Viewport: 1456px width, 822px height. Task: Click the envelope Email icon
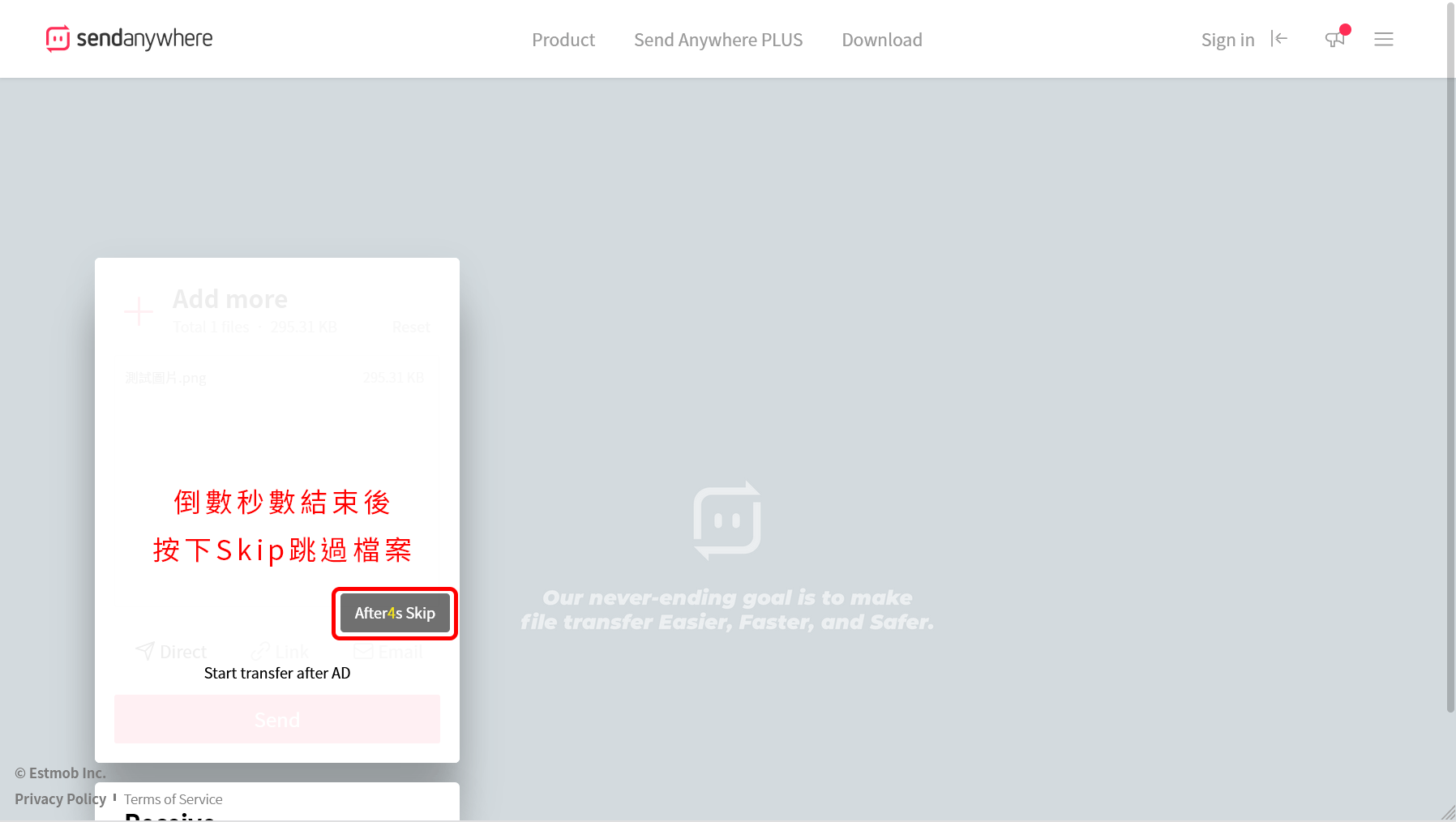[363, 652]
